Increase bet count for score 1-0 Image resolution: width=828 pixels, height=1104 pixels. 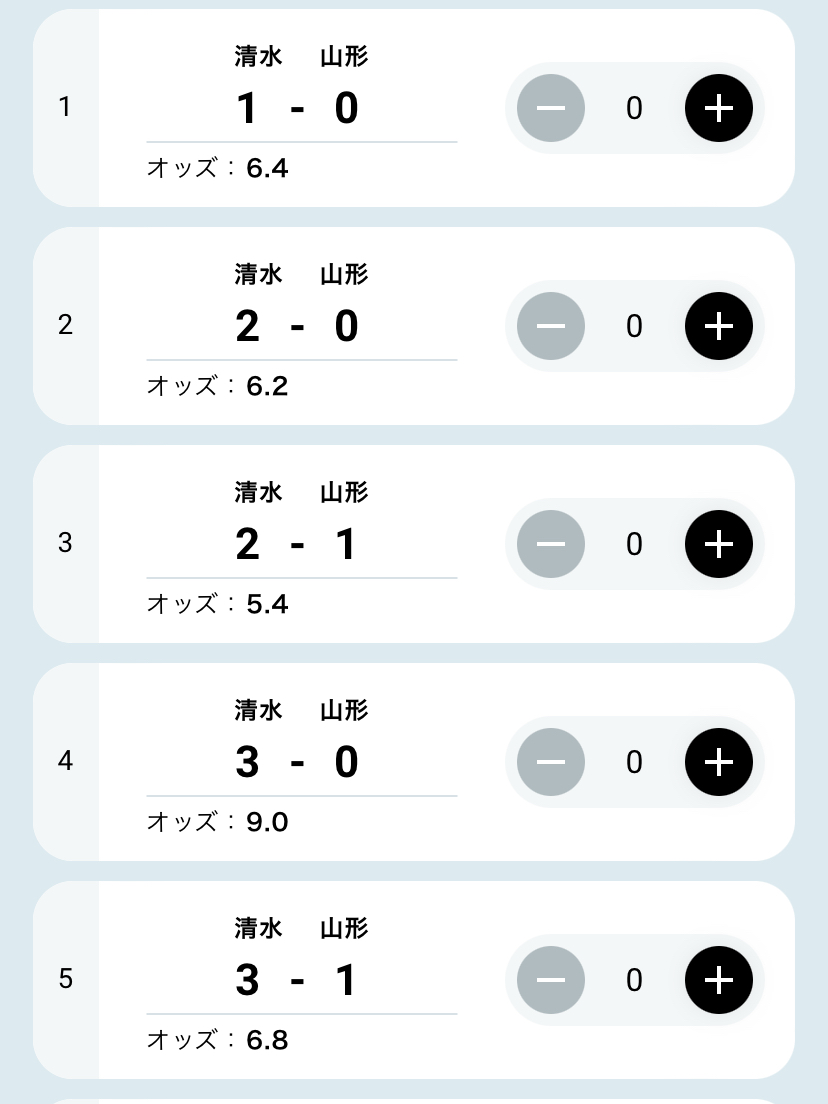coord(719,108)
